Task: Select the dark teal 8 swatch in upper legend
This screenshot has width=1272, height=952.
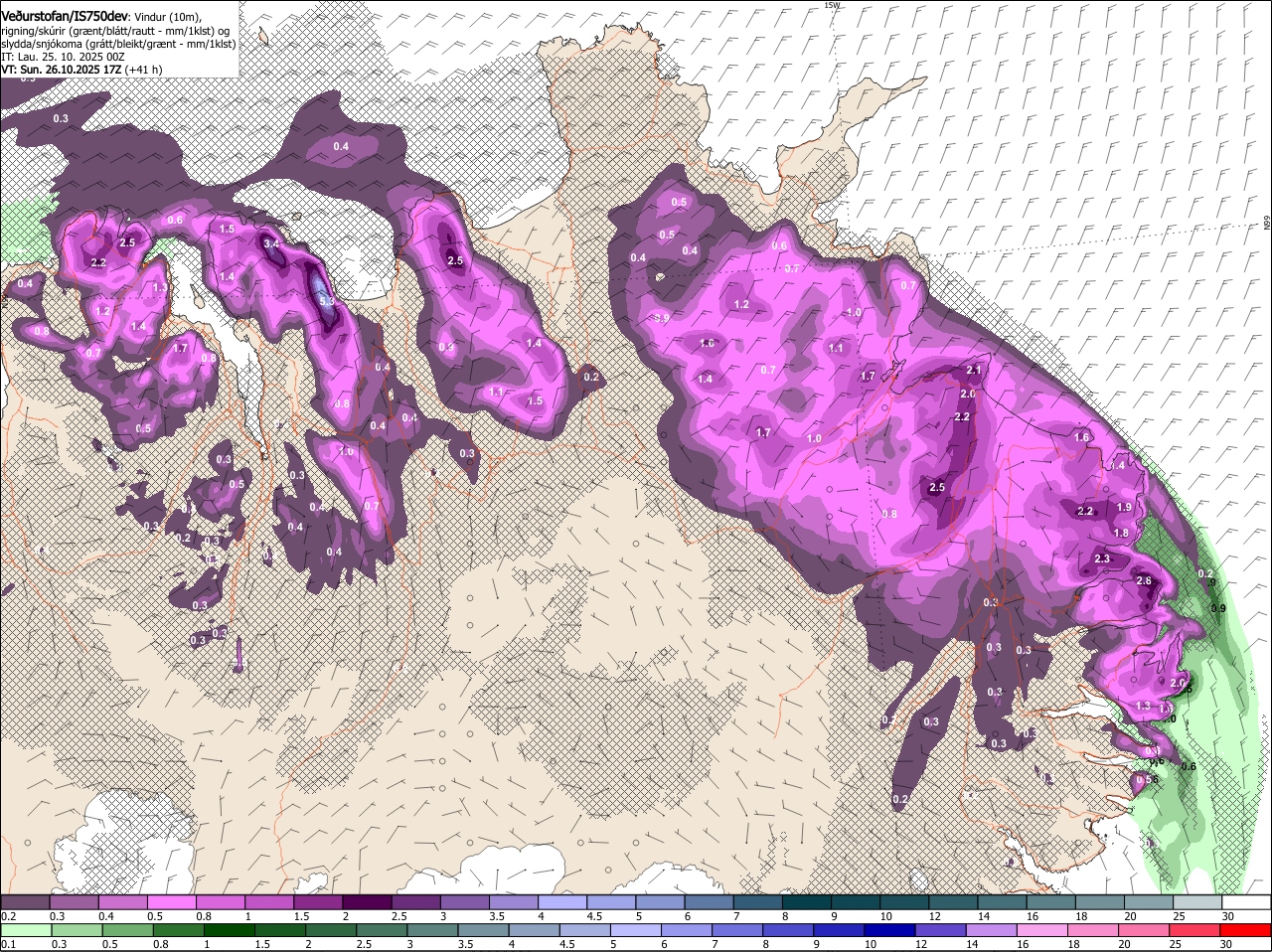Action: (x=807, y=902)
